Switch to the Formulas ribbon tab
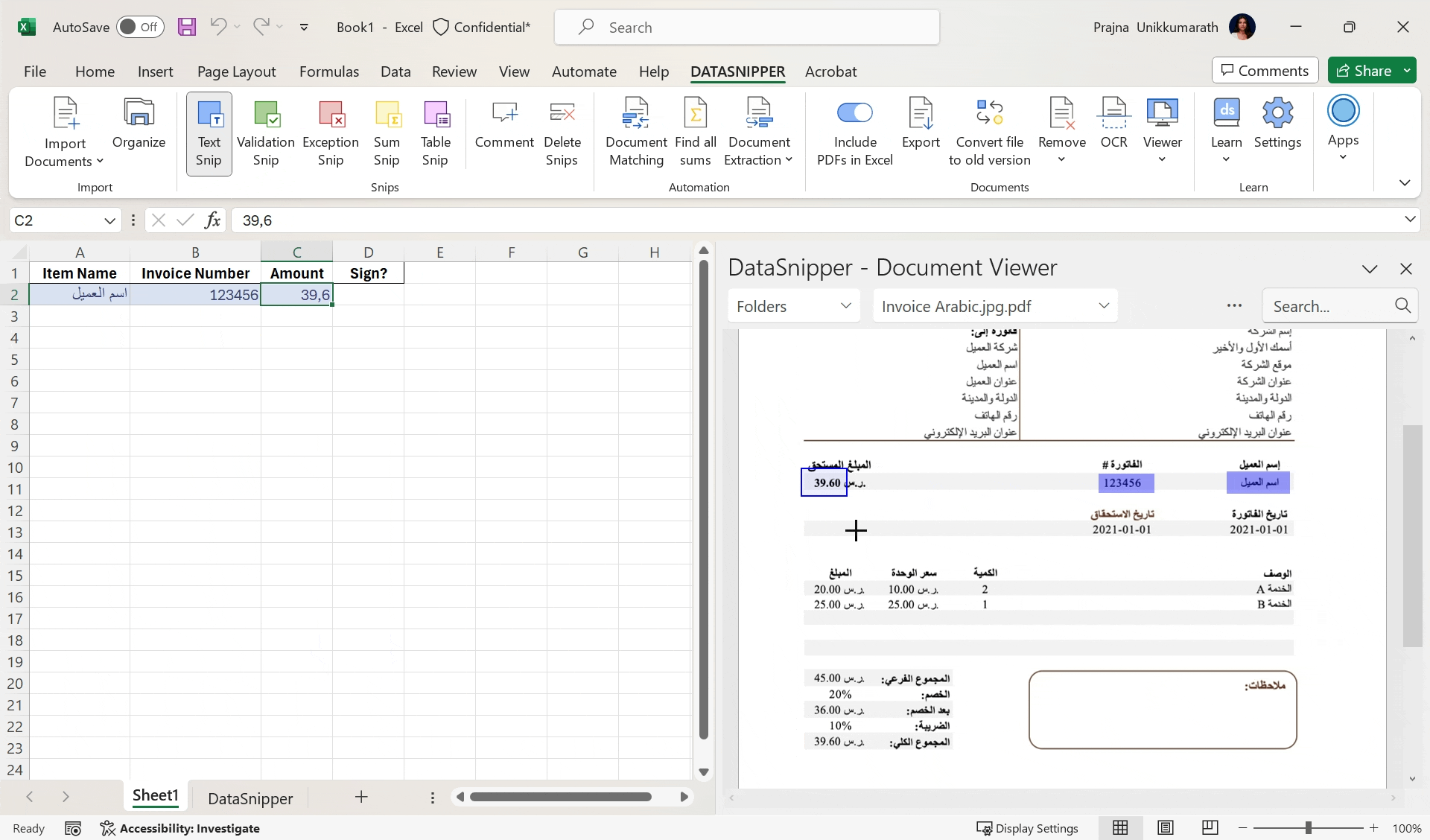1430x840 pixels. pyautogui.click(x=329, y=71)
